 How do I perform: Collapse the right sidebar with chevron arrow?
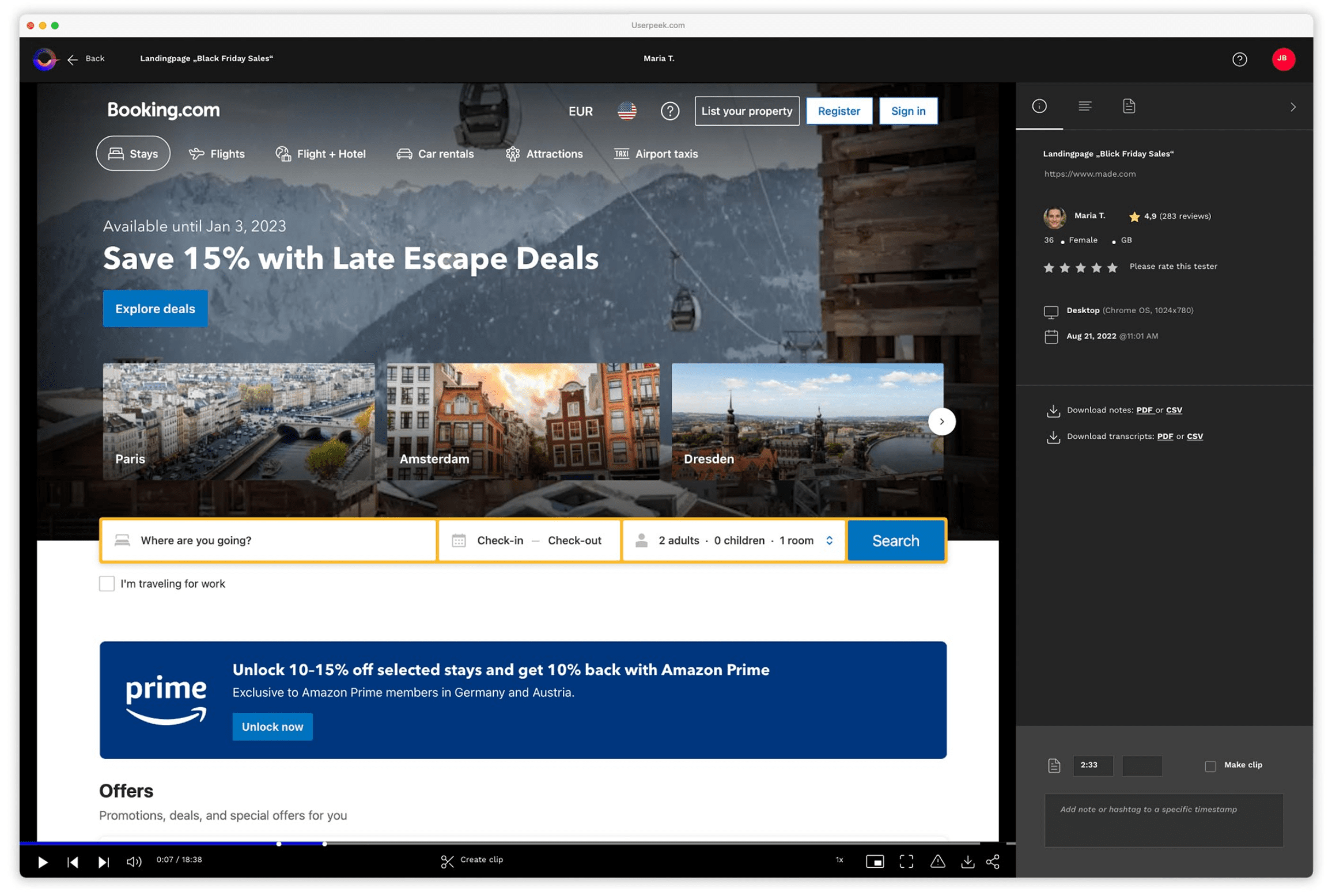click(x=1293, y=107)
